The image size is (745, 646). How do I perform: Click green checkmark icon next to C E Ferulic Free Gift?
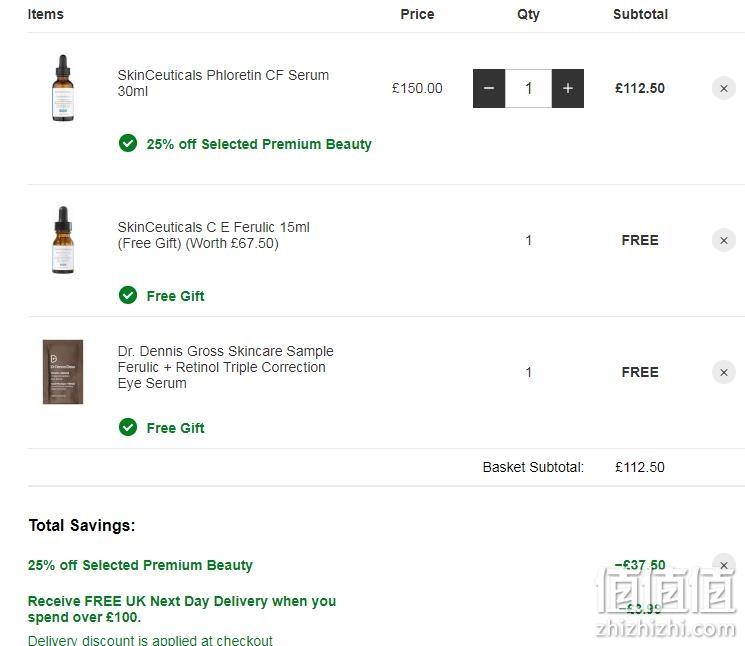(x=128, y=295)
